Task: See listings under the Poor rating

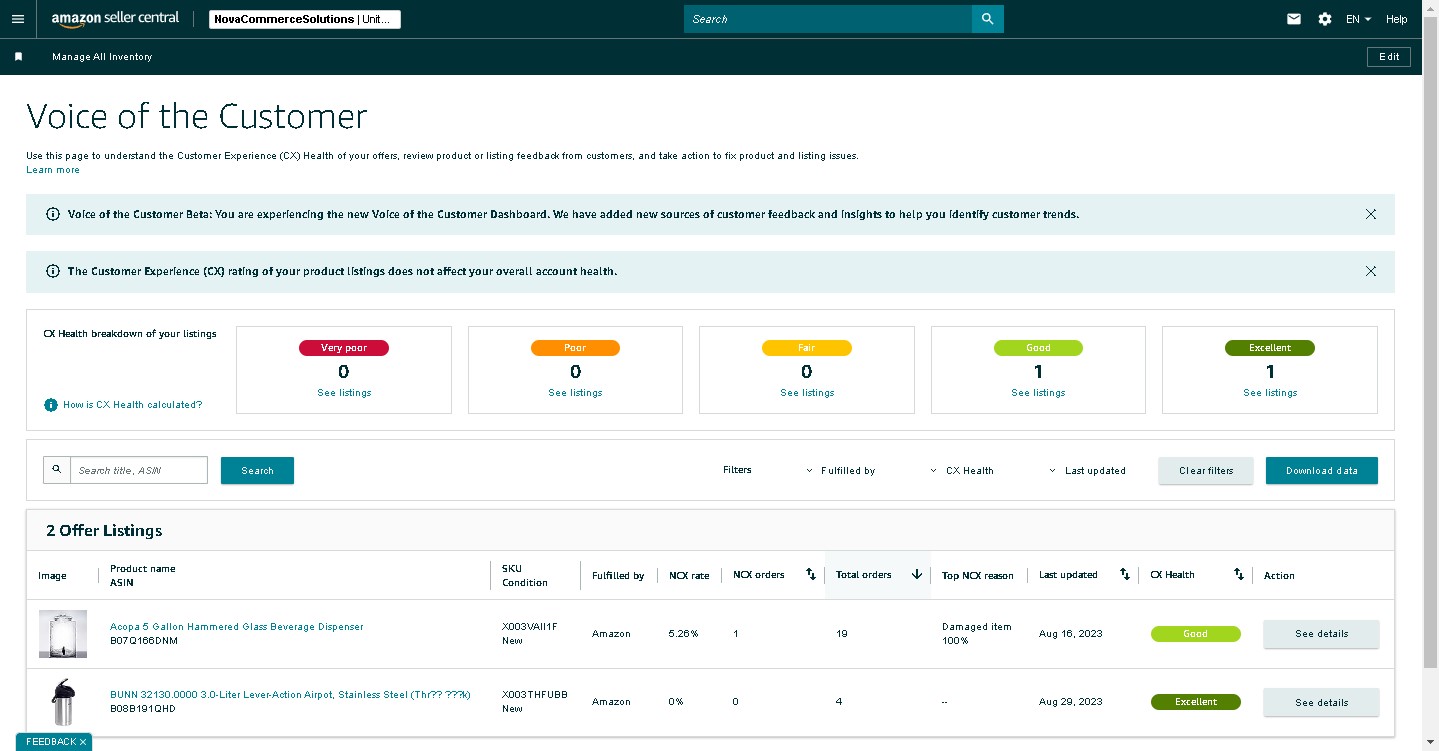Action: point(575,393)
